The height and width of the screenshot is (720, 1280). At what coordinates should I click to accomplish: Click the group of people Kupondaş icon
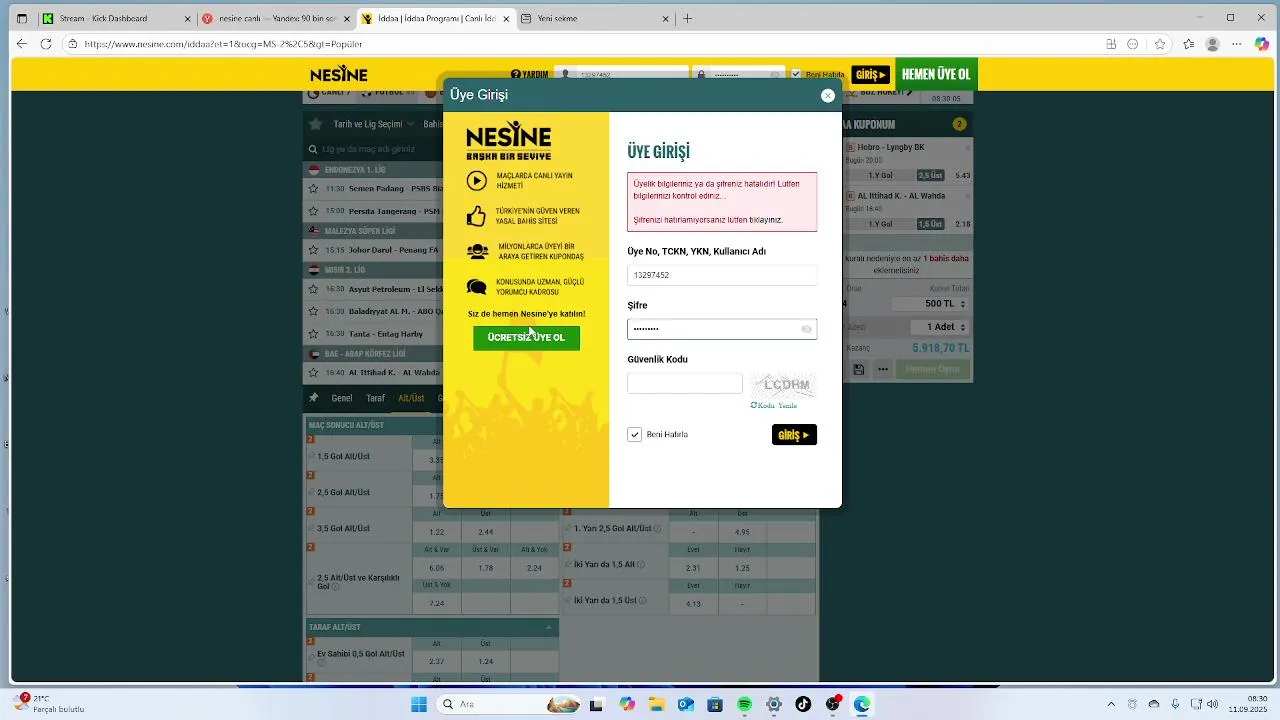[477, 252]
